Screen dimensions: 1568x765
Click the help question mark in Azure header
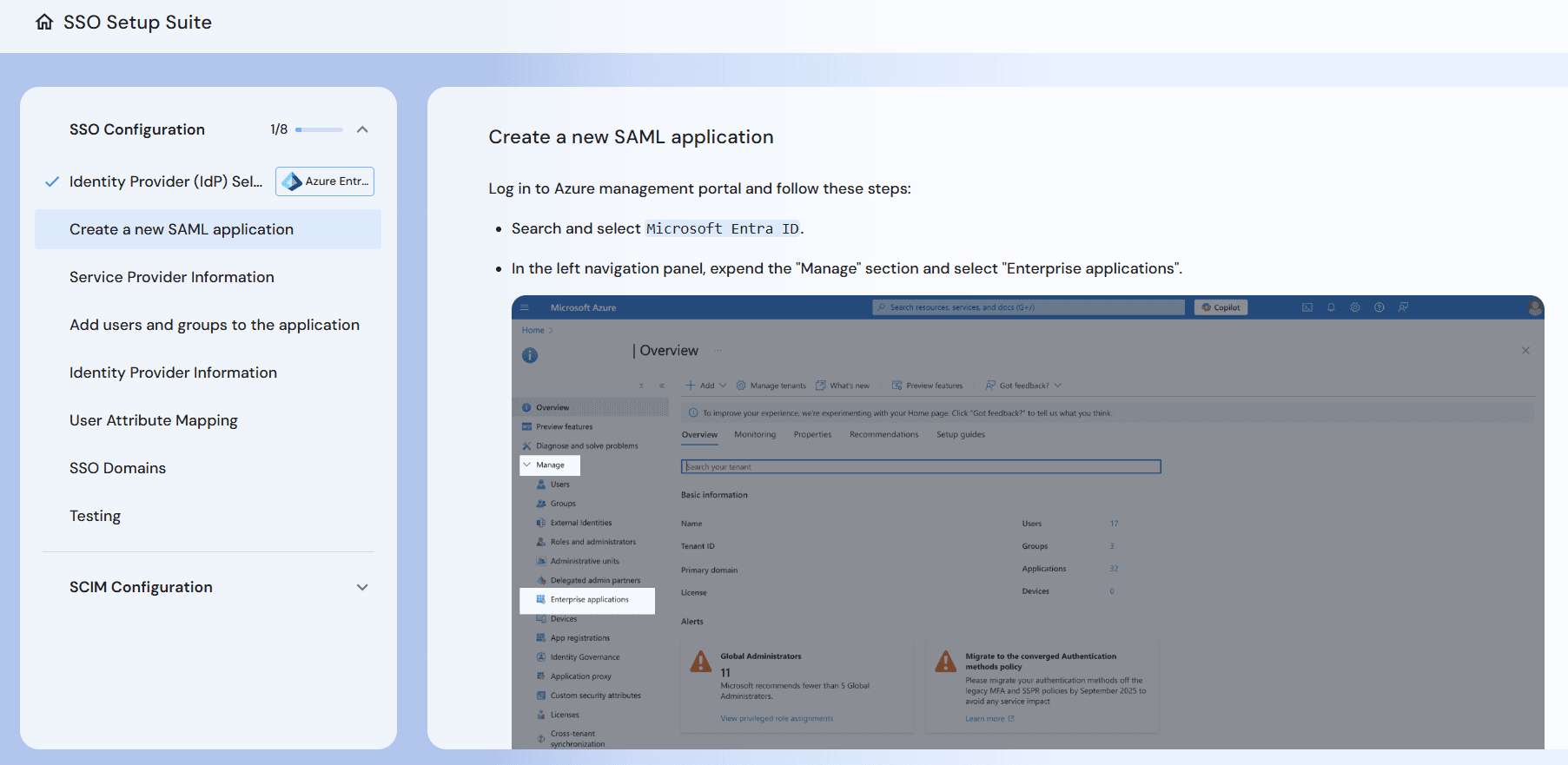1379,307
